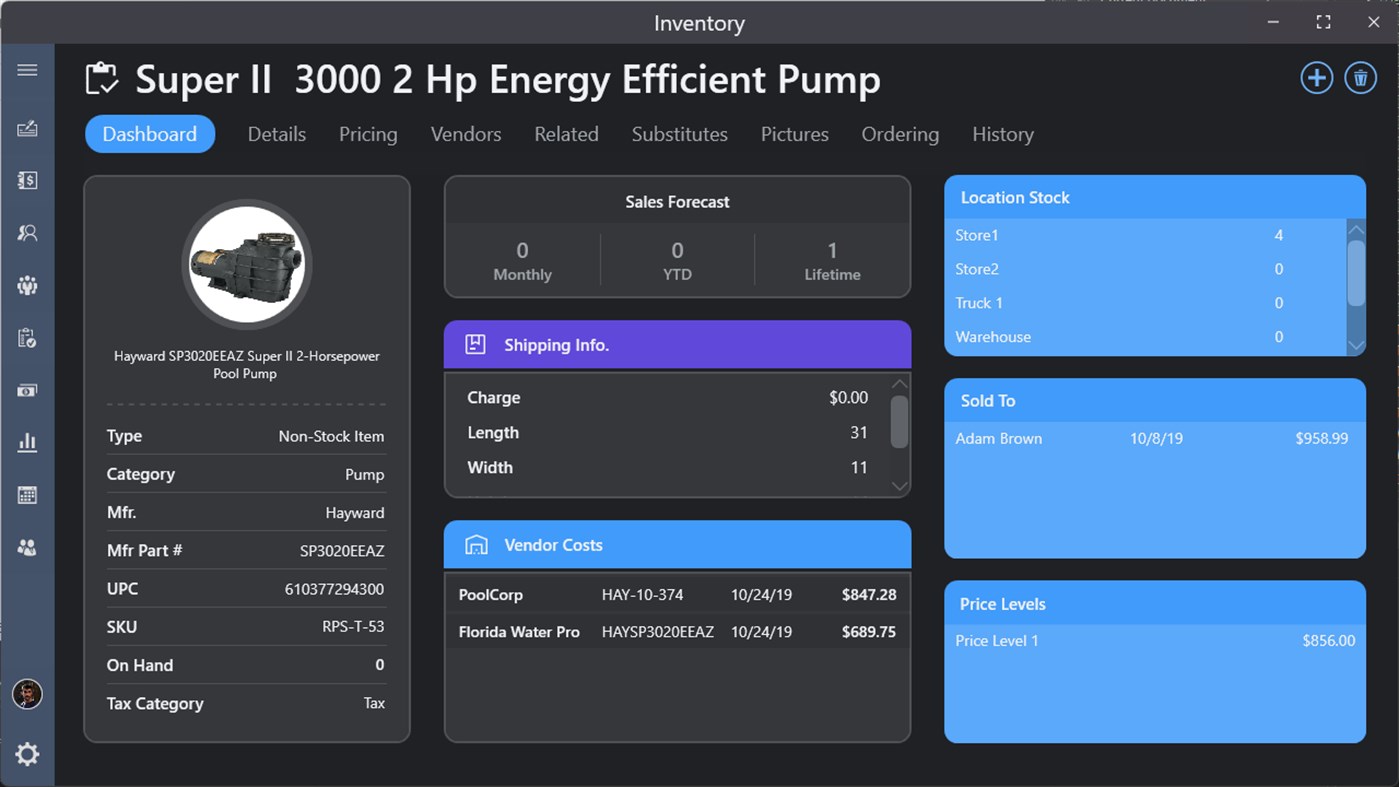1399x787 pixels.
Task: Open the Pricing tab
Action: 368,134
